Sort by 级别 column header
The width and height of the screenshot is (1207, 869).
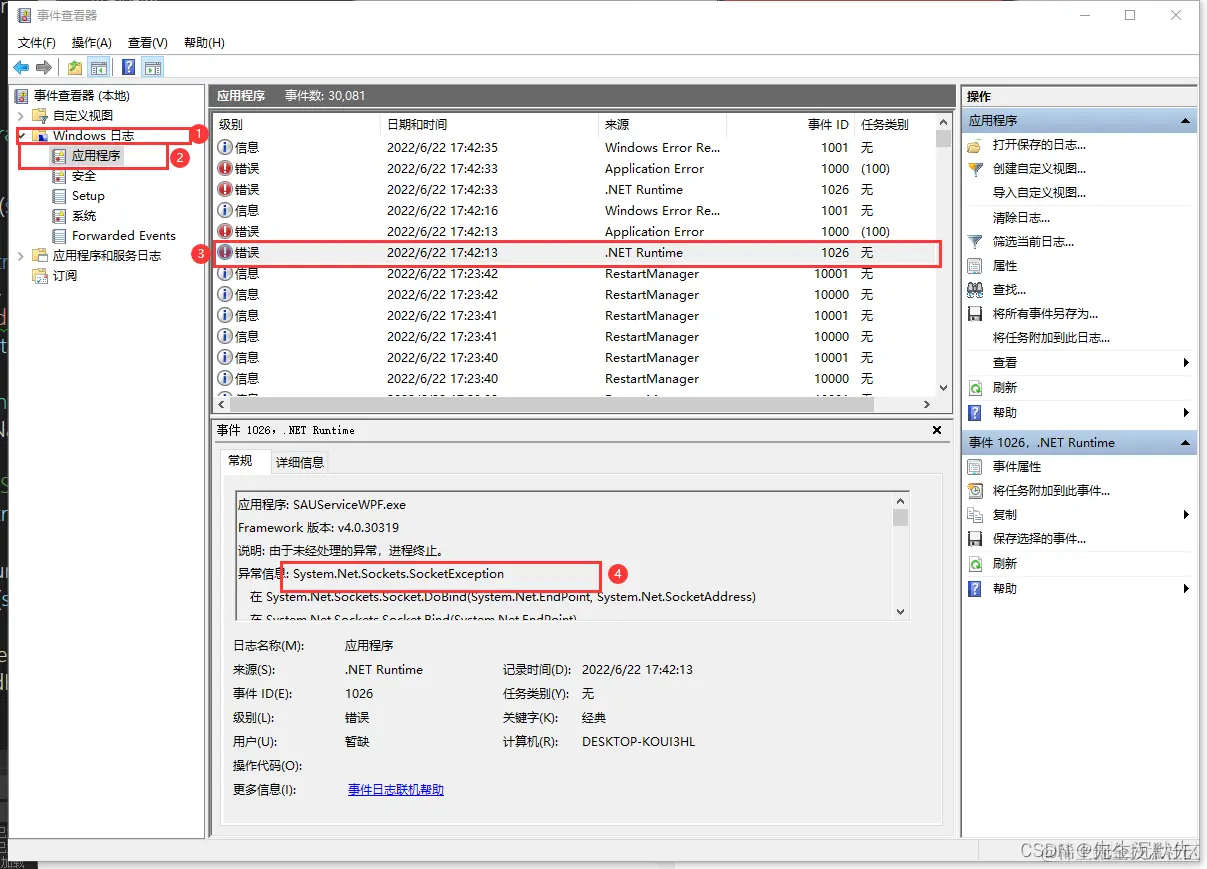coord(298,125)
